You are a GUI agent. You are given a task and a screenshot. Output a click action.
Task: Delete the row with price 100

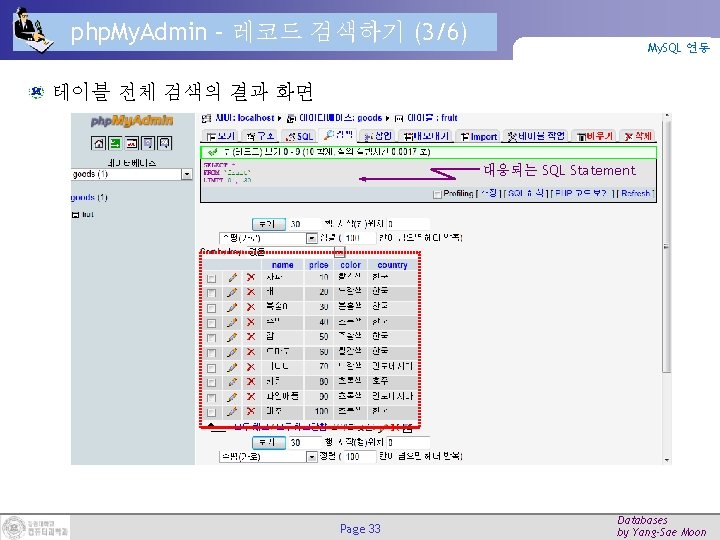pyautogui.click(x=250, y=411)
